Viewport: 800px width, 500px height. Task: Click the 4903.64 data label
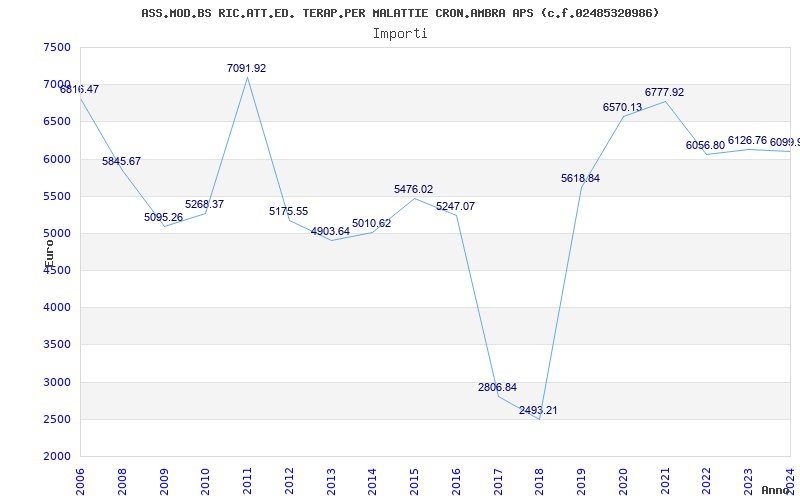[x=331, y=231]
